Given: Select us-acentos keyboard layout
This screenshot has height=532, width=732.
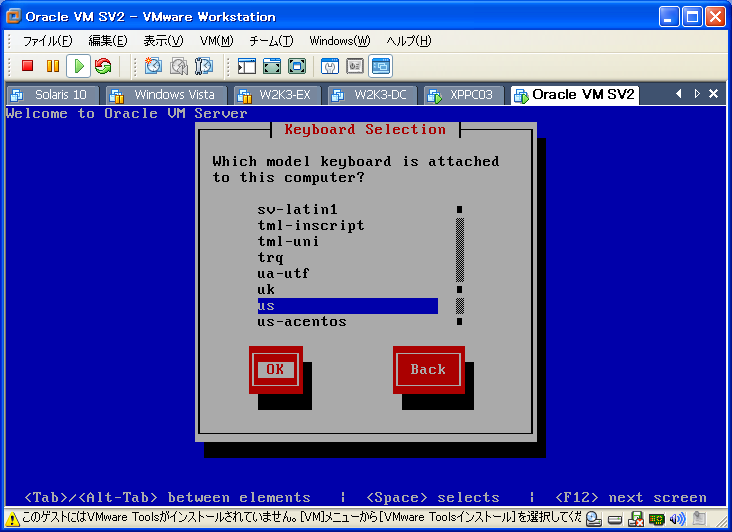Looking at the screenshot, I should tap(348, 322).
